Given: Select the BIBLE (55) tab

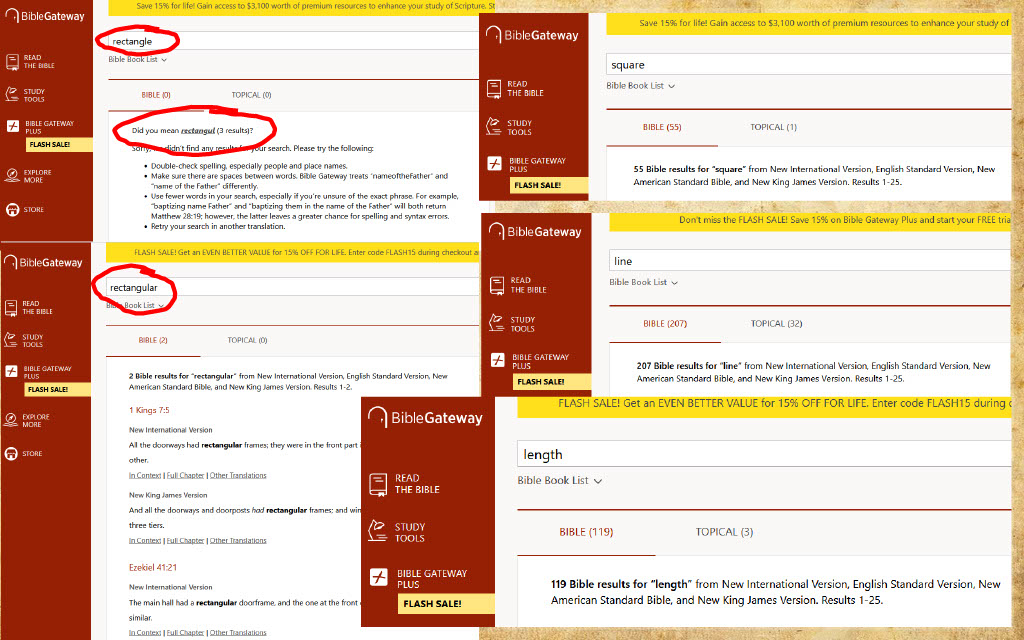Looking at the screenshot, I should 661,127.
